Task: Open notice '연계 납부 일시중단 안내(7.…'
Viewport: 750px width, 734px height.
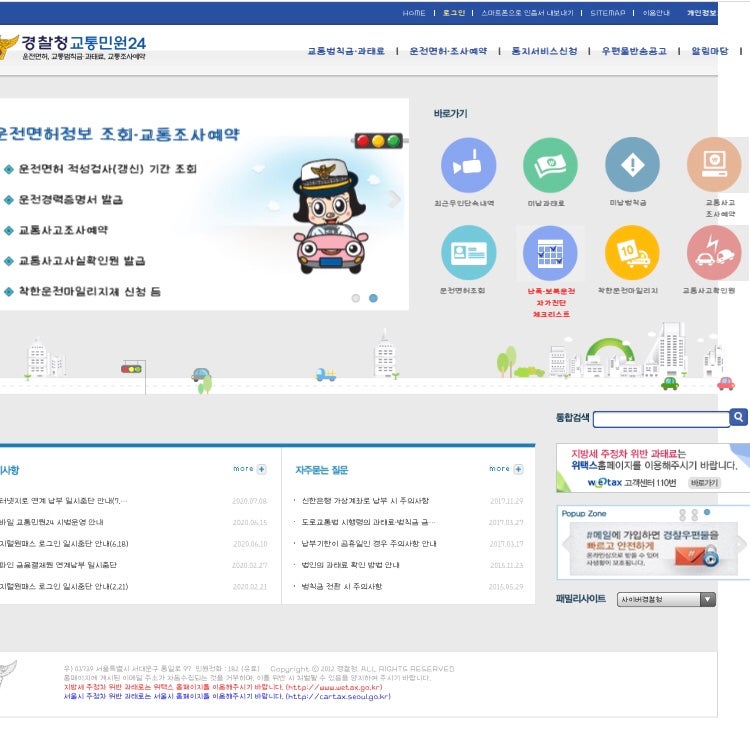Action: (x=64, y=501)
